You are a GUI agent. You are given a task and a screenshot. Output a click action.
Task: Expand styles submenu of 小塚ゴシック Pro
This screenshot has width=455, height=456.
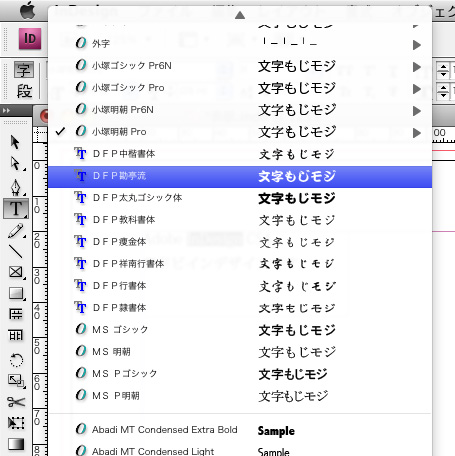(417, 89)
